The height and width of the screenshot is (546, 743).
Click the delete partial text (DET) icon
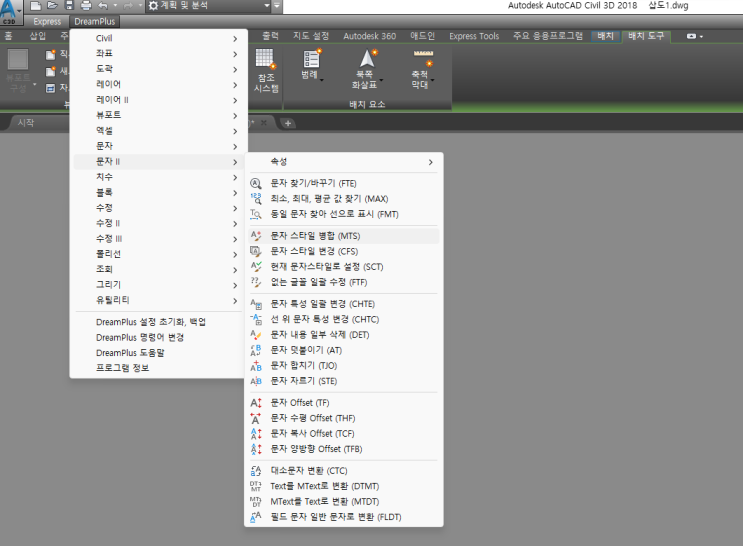tap(256, 335)
